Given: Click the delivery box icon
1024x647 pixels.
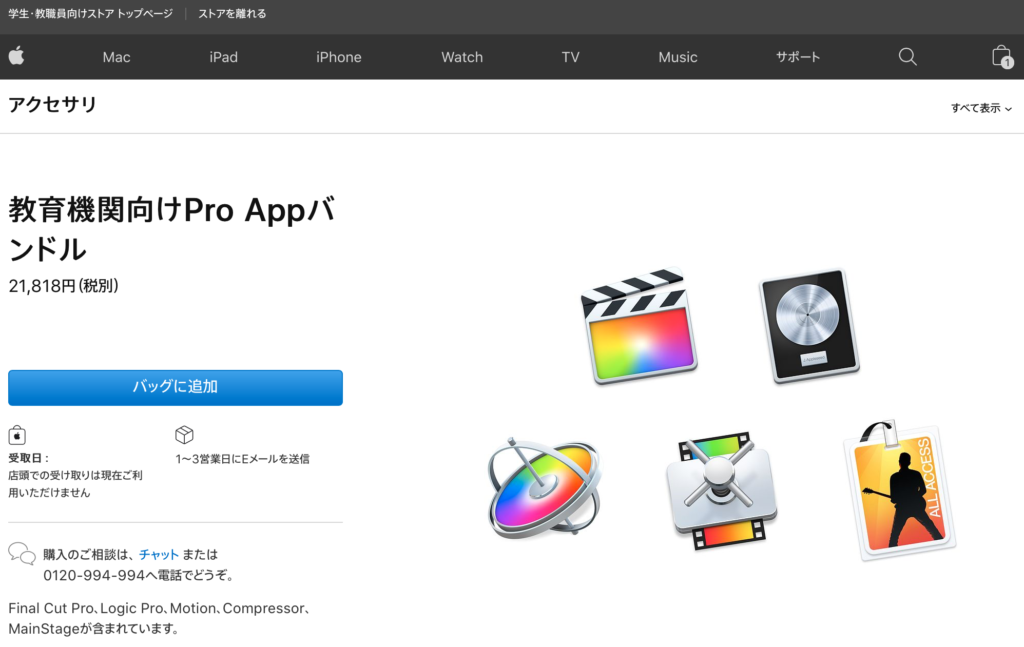Looking at the screenshot, I should [184, 435].
